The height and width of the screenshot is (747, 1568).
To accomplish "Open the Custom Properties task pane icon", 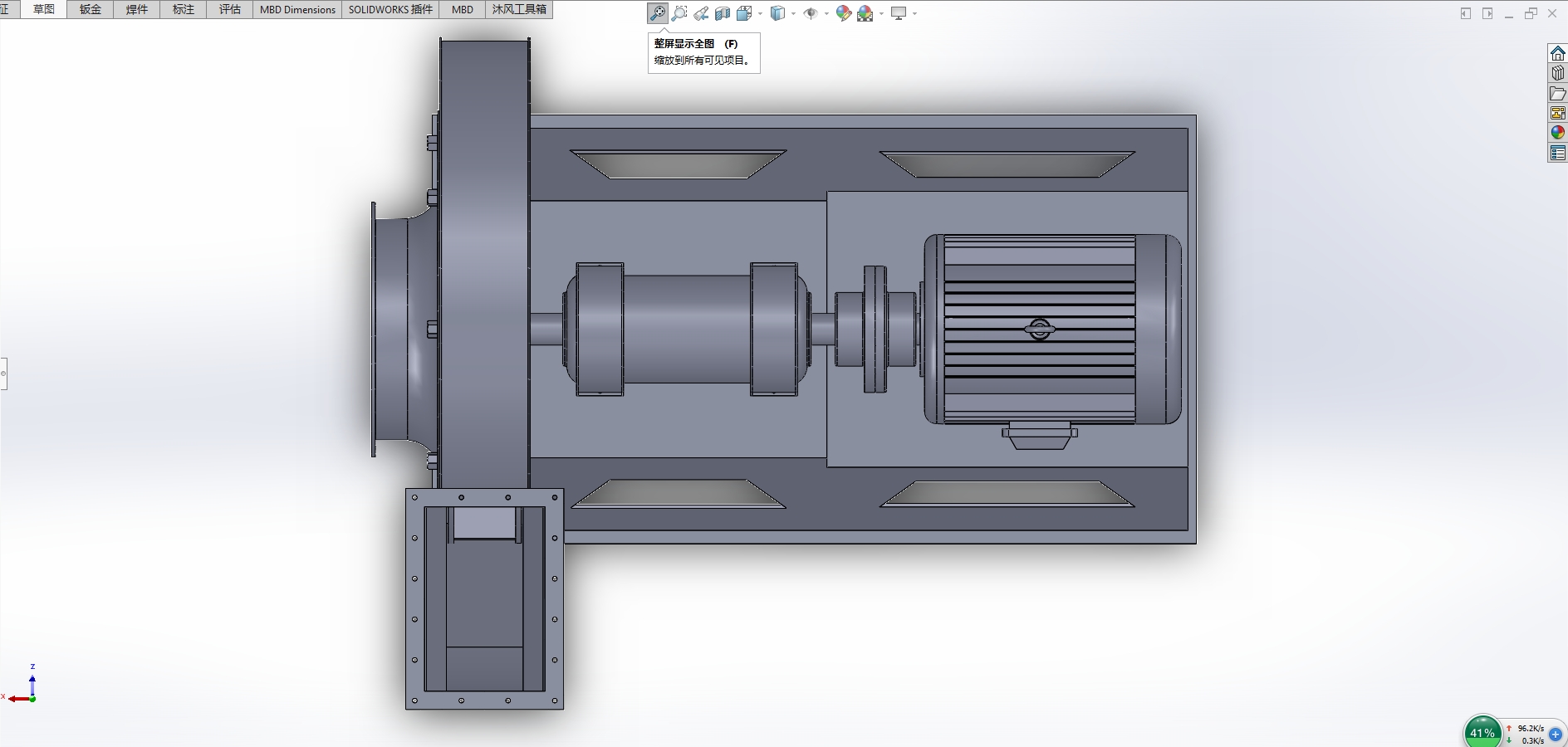I will pos(1557,153).
